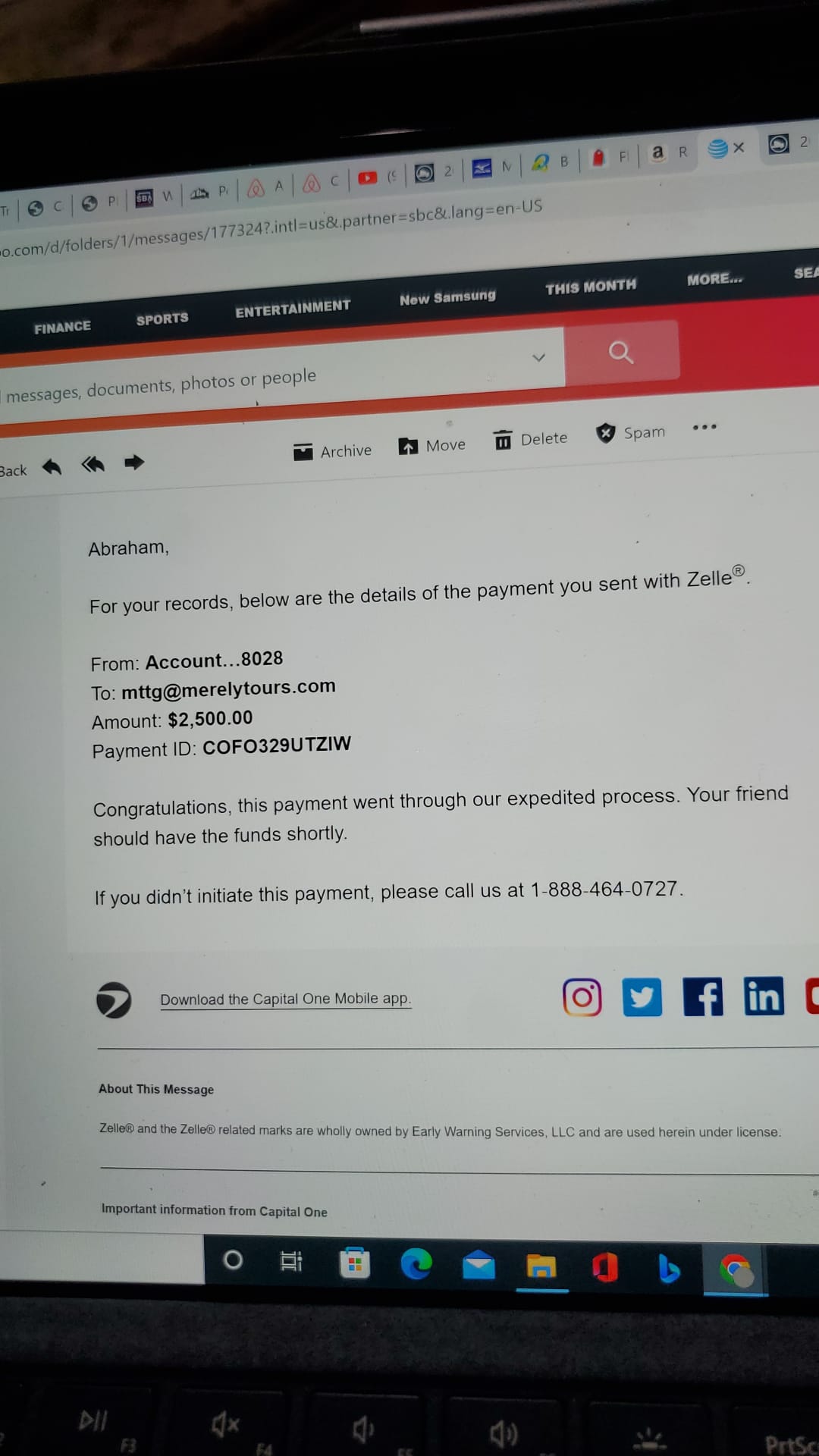Viewport: 819px width, 1456px height.
Task: Open the Move folder menu
Action: tap(431, 445)
